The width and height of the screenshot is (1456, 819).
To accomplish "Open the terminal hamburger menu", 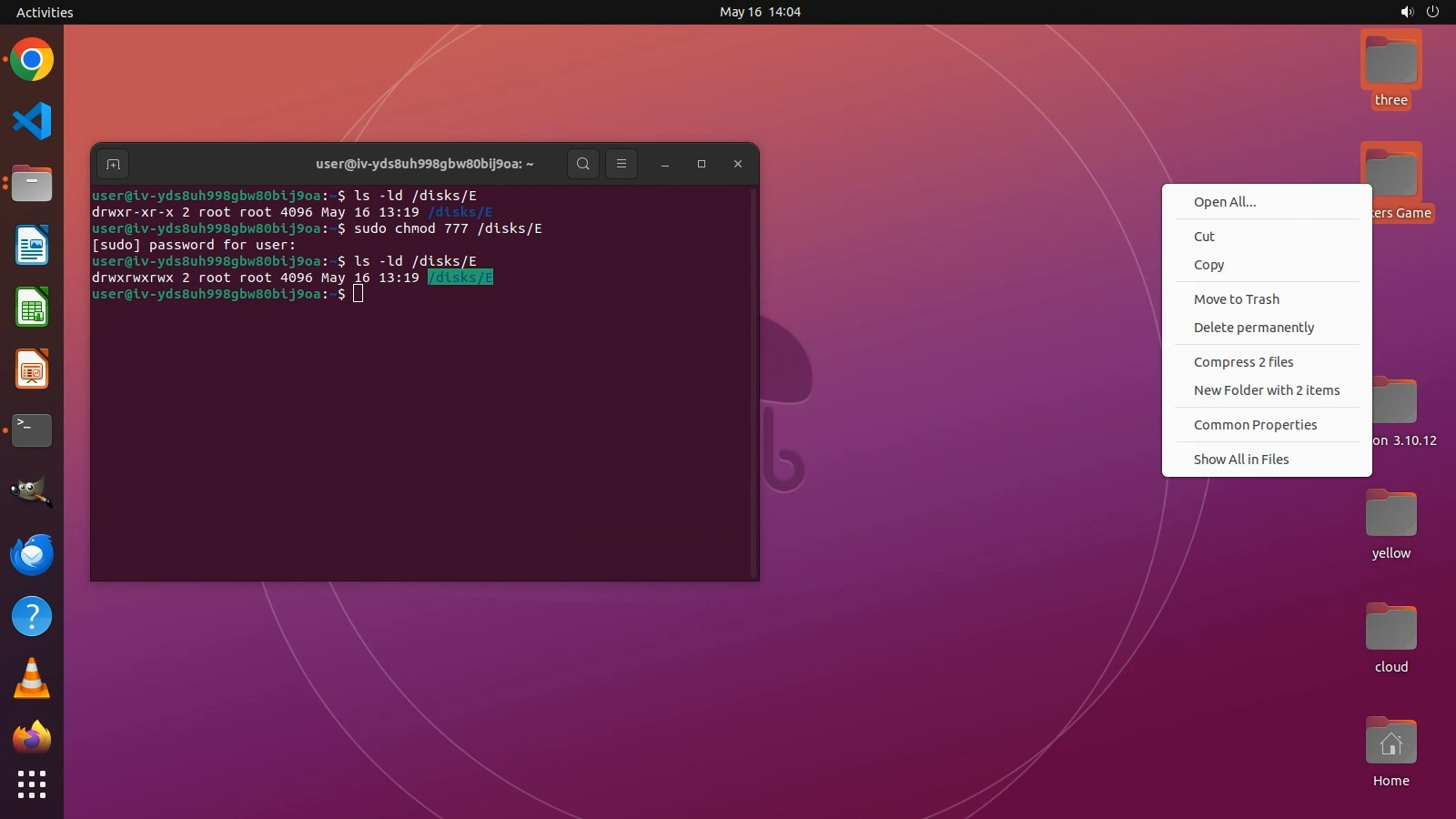I will pos(622,164).
